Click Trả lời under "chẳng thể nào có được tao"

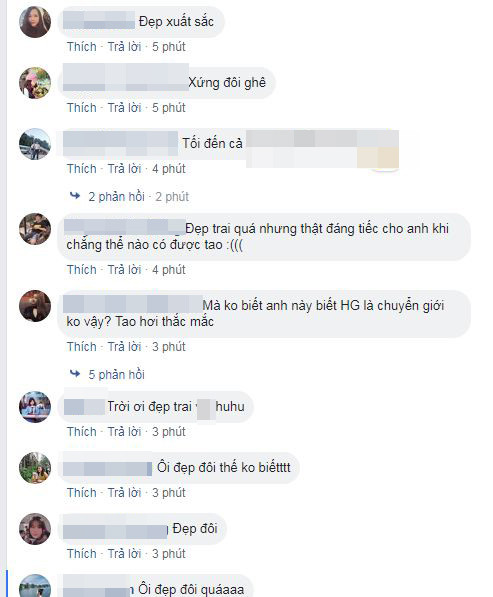[x=124, y=270]
